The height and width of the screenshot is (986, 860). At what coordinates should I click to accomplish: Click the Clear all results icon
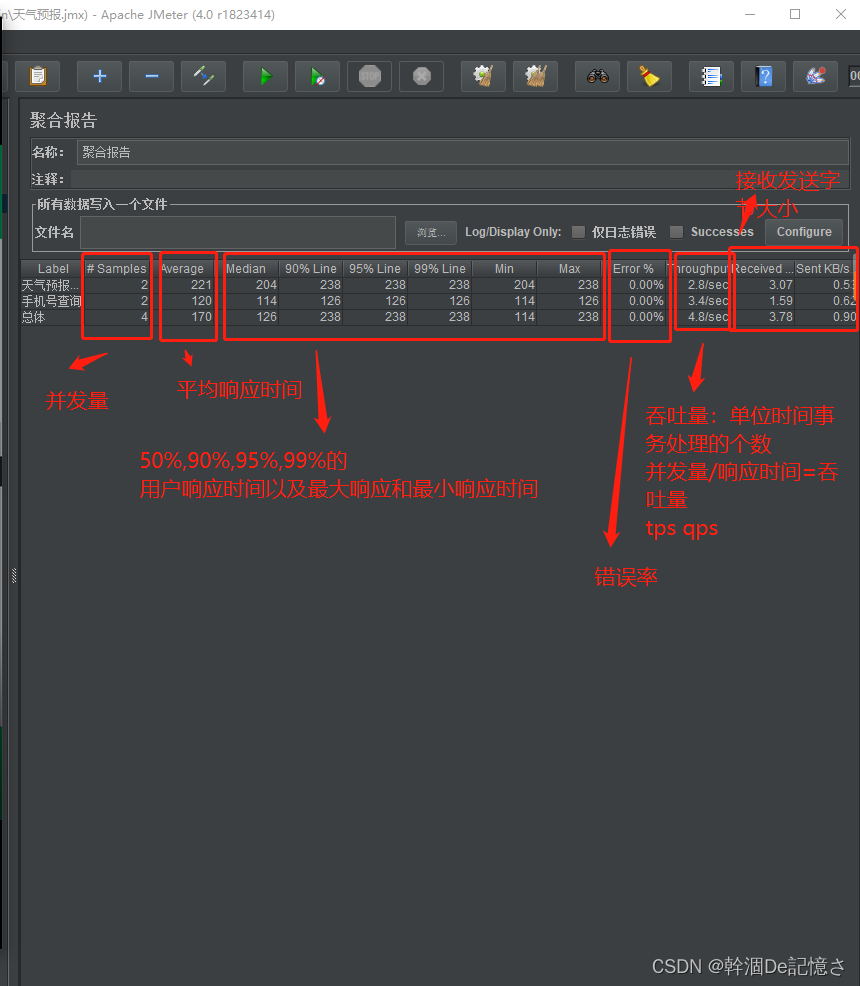coord(535,77)
